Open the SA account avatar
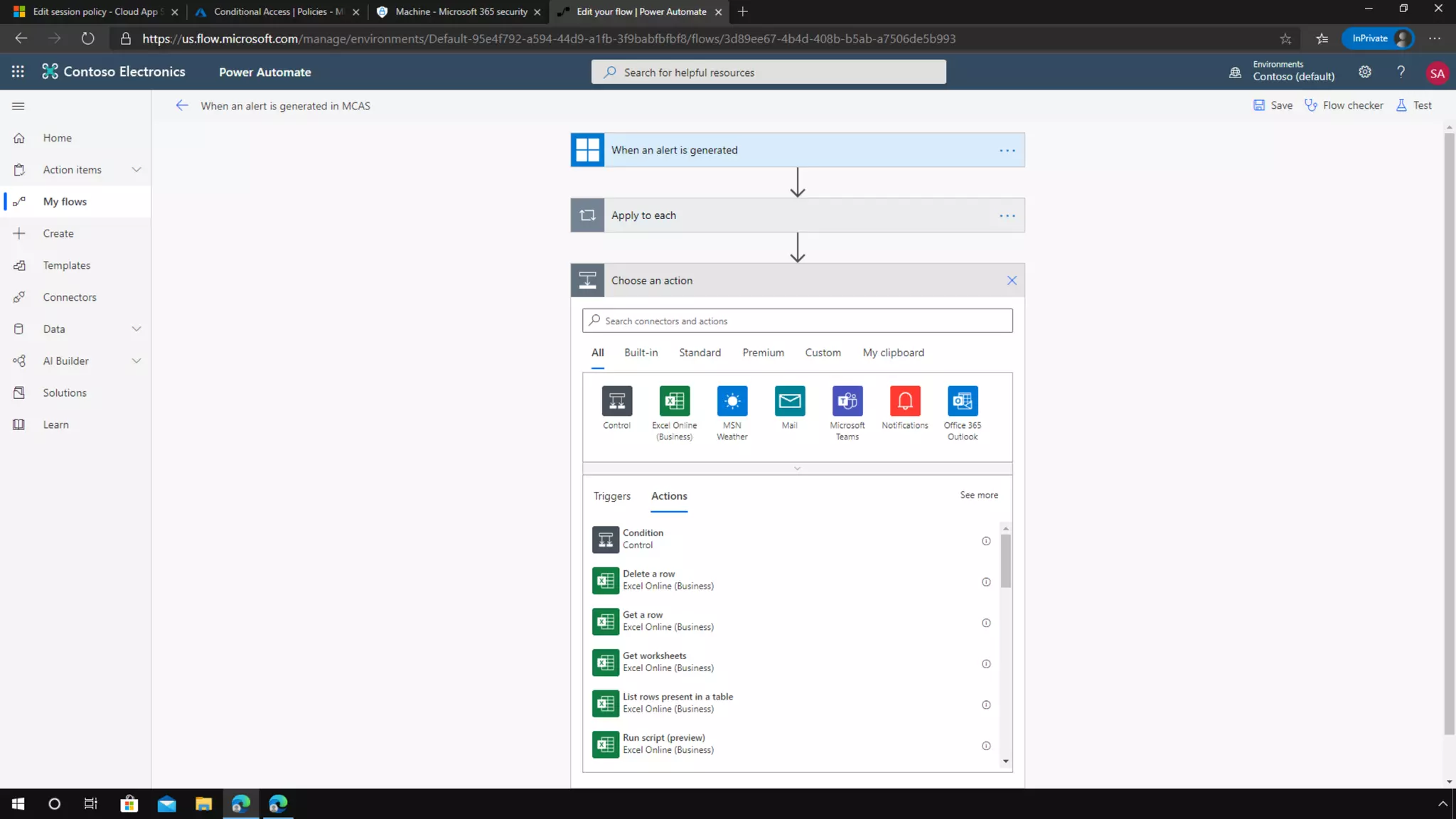This screenshot has width=1456, height=819. click(x=1437, y=73)
